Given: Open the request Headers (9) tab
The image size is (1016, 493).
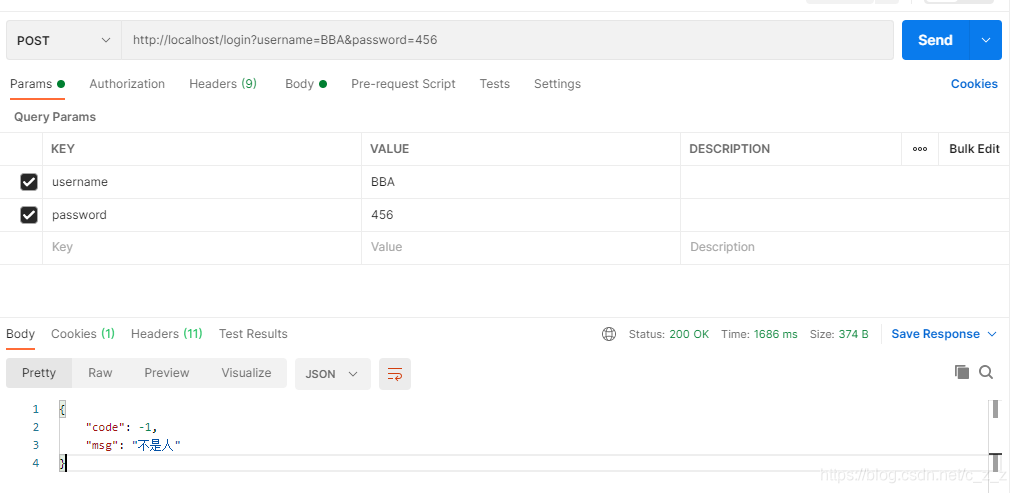Looking at the screenshot, I should click(223, 84).
